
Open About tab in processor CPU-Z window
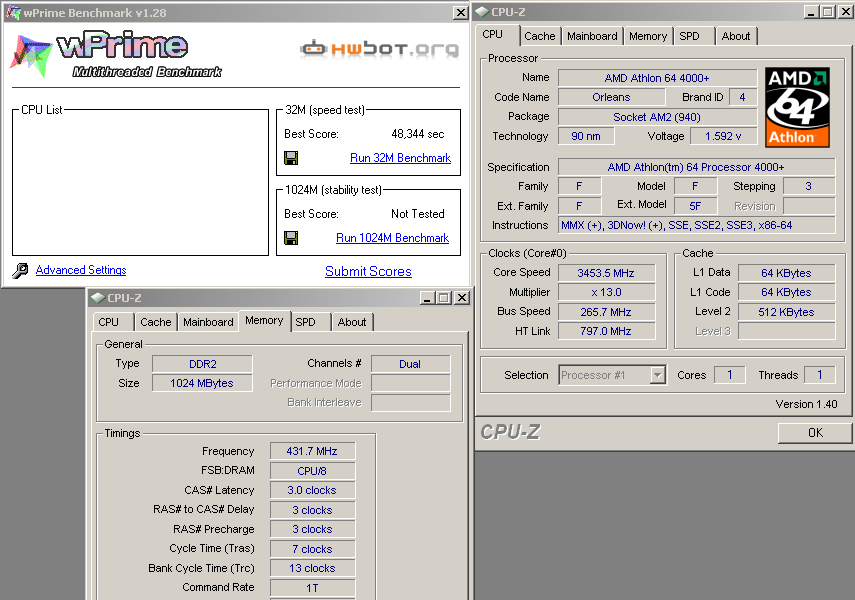(x=736, y=37)
